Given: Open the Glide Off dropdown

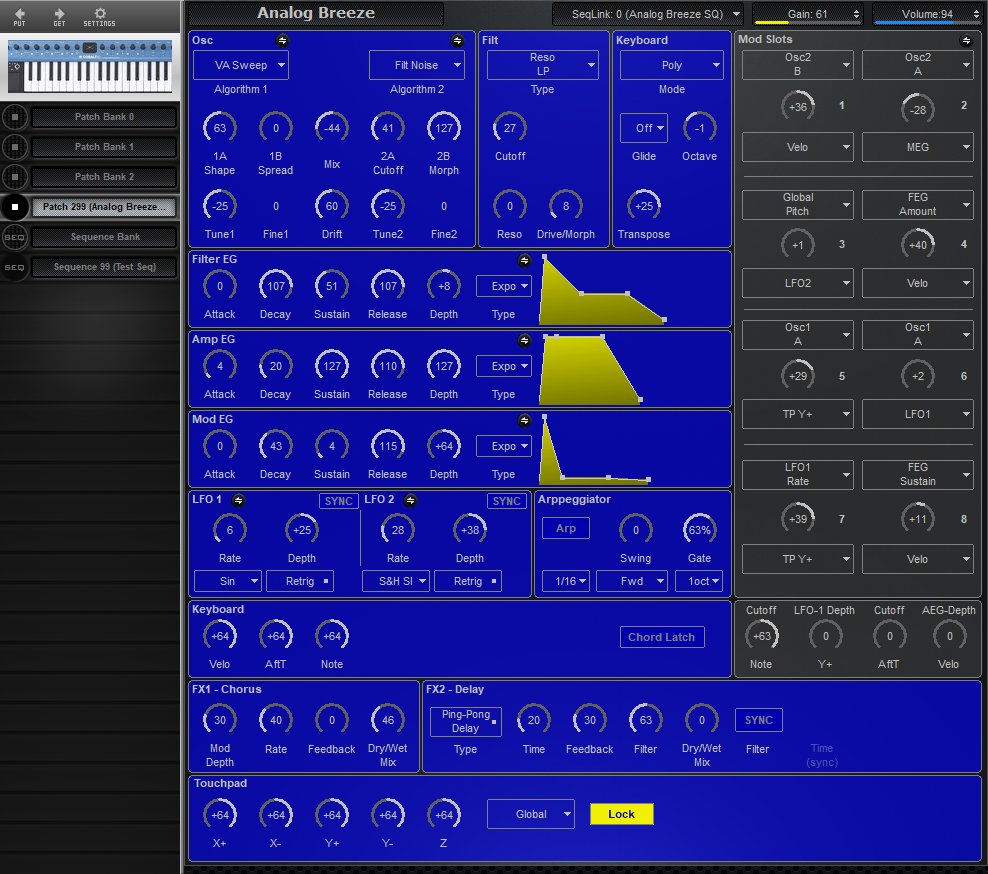Looking at the screenshot, I should [644, 128].
